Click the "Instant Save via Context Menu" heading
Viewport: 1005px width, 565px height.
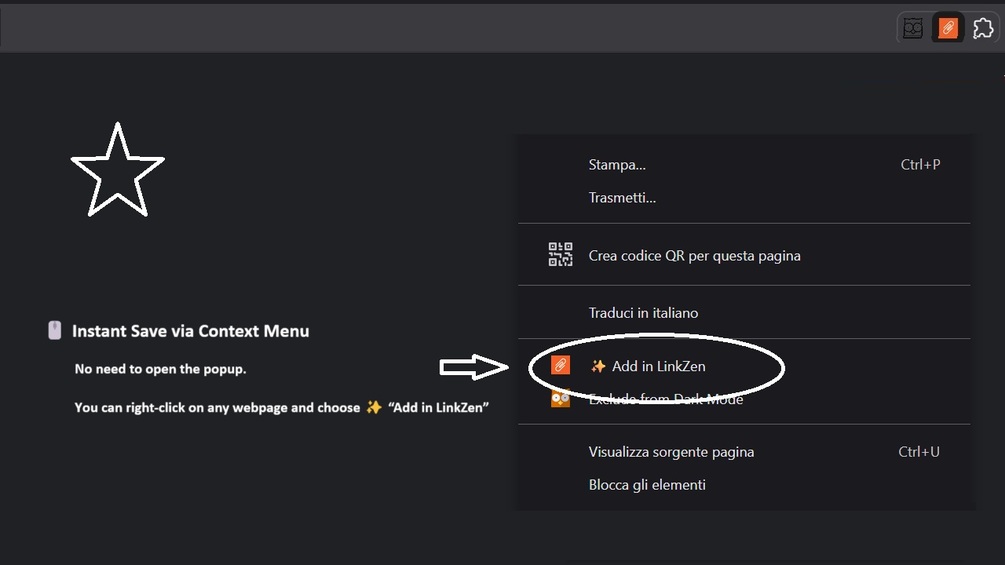click(190, 331)
